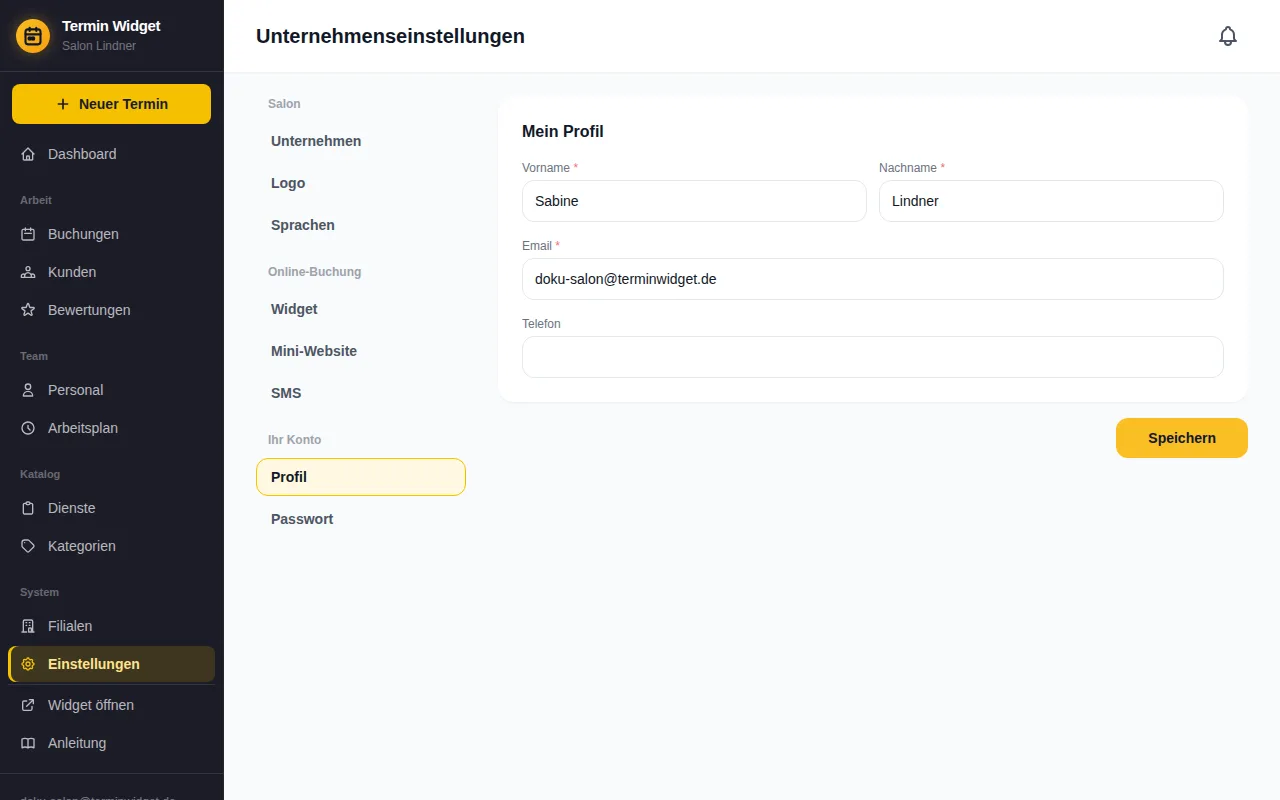Open the Widget settings section
Image resolution: width=1280 pixels, height=800 pixels.
[361, 309]
